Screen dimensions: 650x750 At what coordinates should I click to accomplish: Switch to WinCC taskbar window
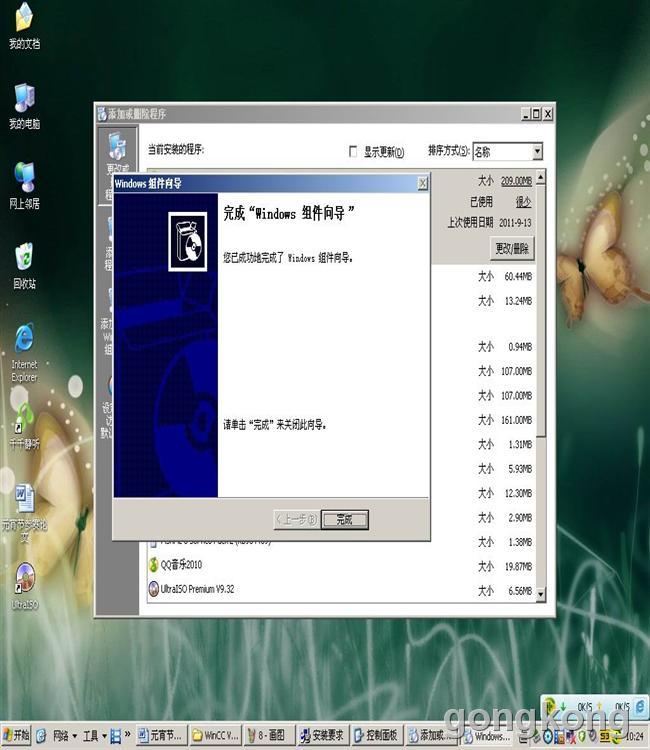[x=216, y=736]
